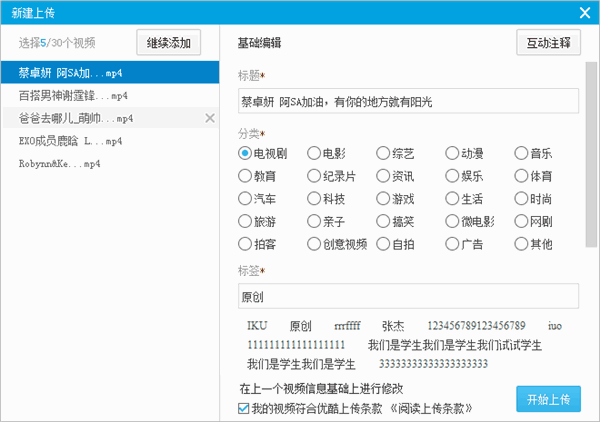
Task: Select the 综艺 category radio
Action: tap(383, 153)
